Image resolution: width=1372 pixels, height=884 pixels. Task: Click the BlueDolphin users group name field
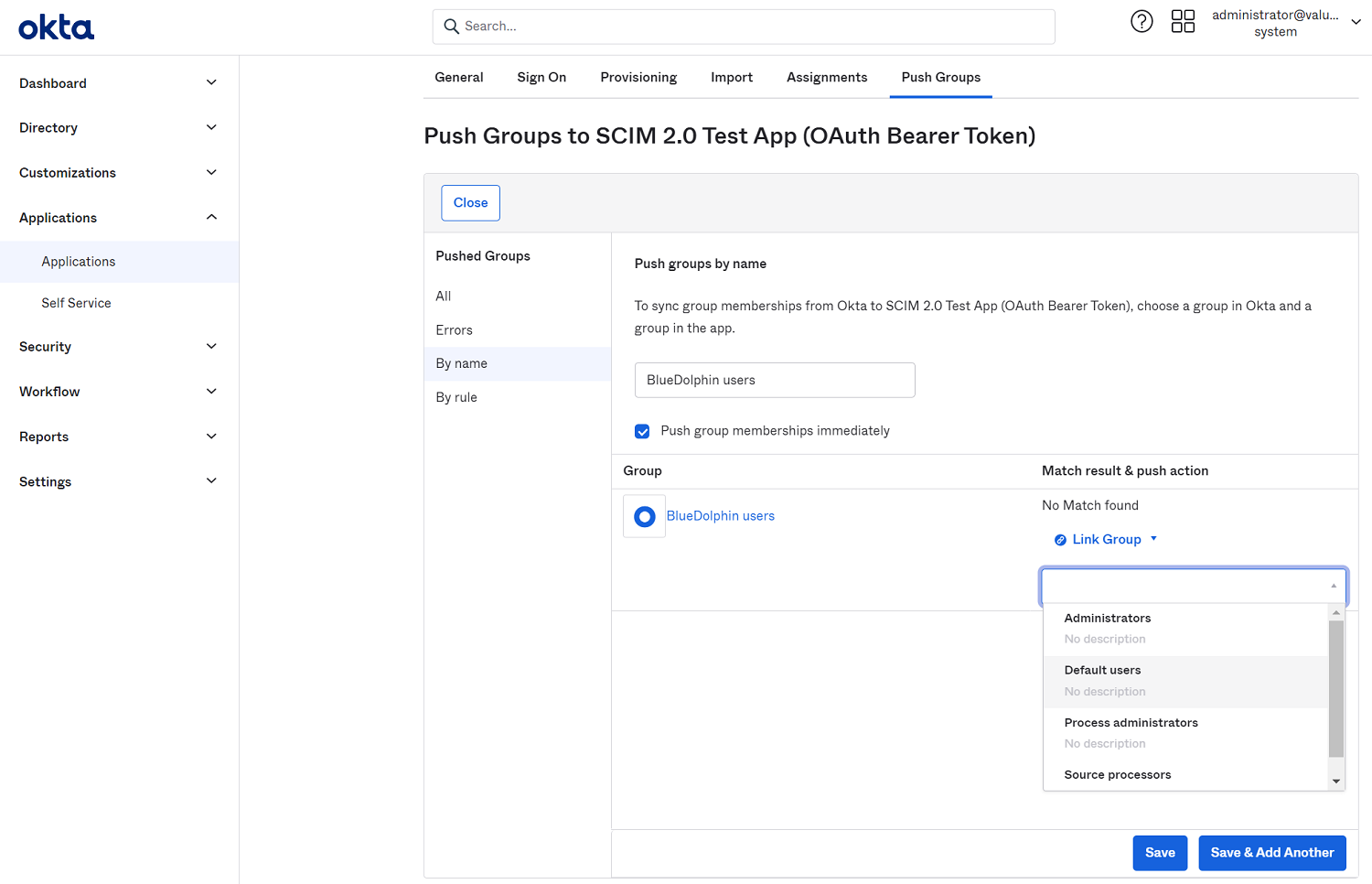tap(775, 381)
